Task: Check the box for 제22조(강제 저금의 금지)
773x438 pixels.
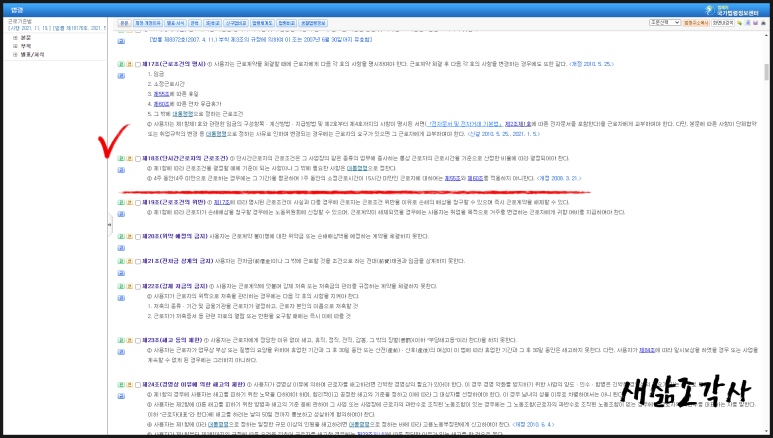Action: (138, 287)
